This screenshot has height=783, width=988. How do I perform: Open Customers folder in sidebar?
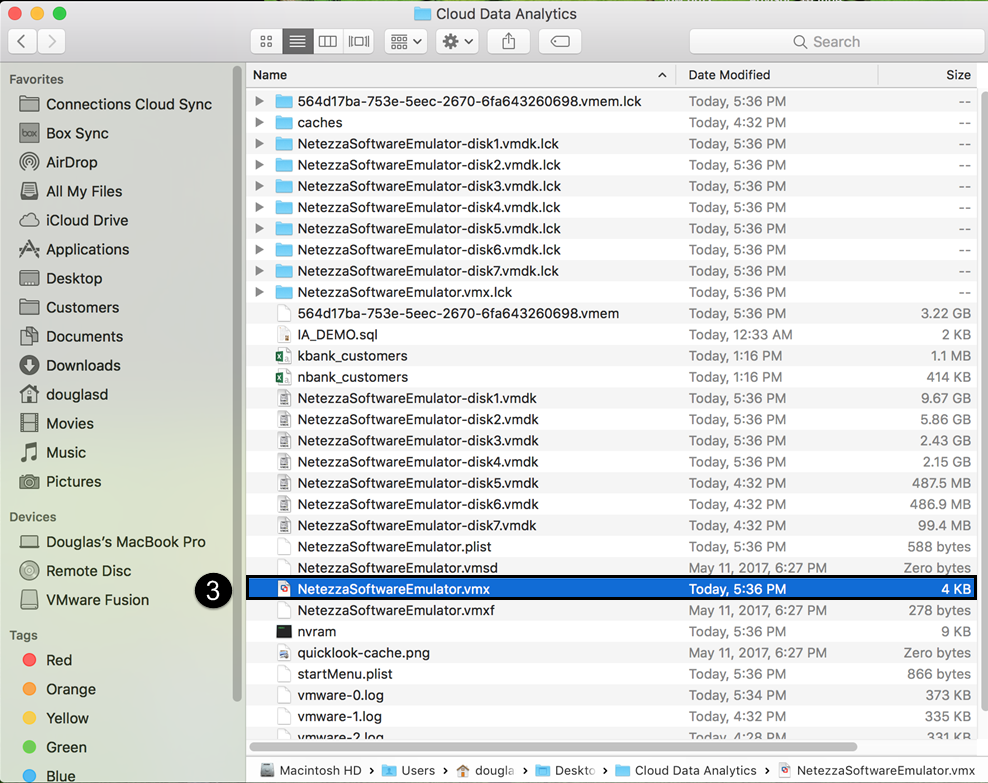click(69, 307)
